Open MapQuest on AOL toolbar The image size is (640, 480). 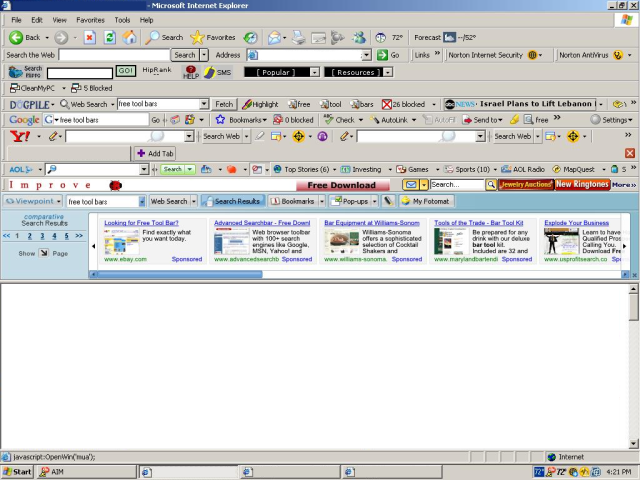point(573,169)
